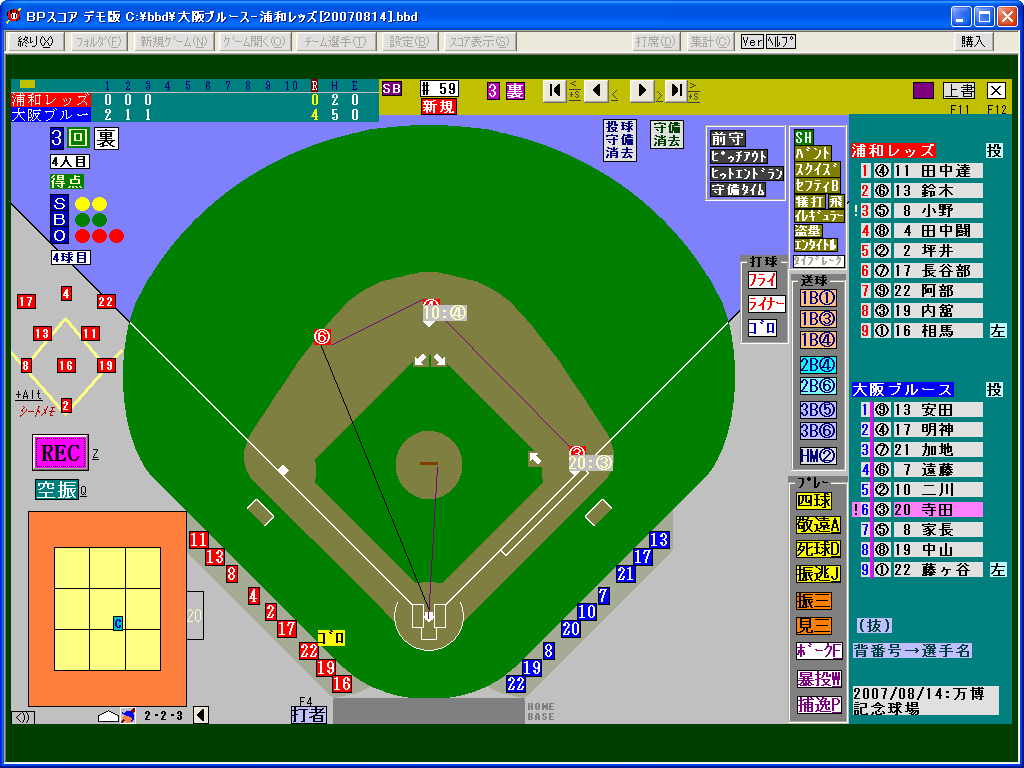Image resolution: width=1024 pixels, height=768 pixels.
Task: Click the 新規 new record button
Action: point(439,107)
